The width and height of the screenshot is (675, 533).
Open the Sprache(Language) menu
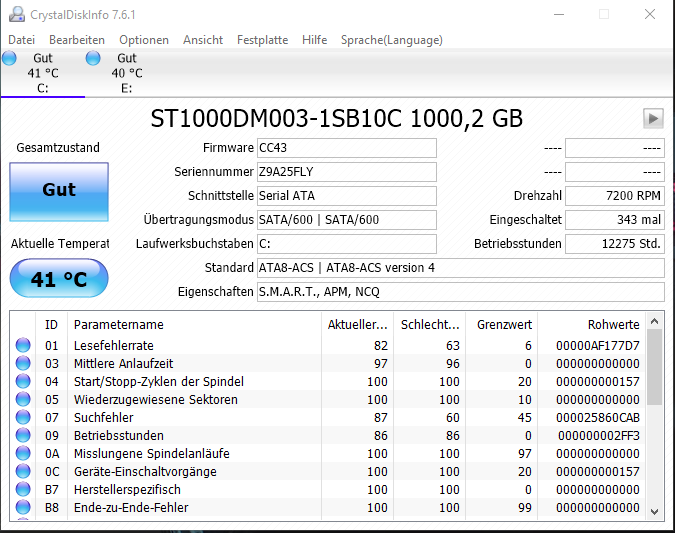coord(392,40)
